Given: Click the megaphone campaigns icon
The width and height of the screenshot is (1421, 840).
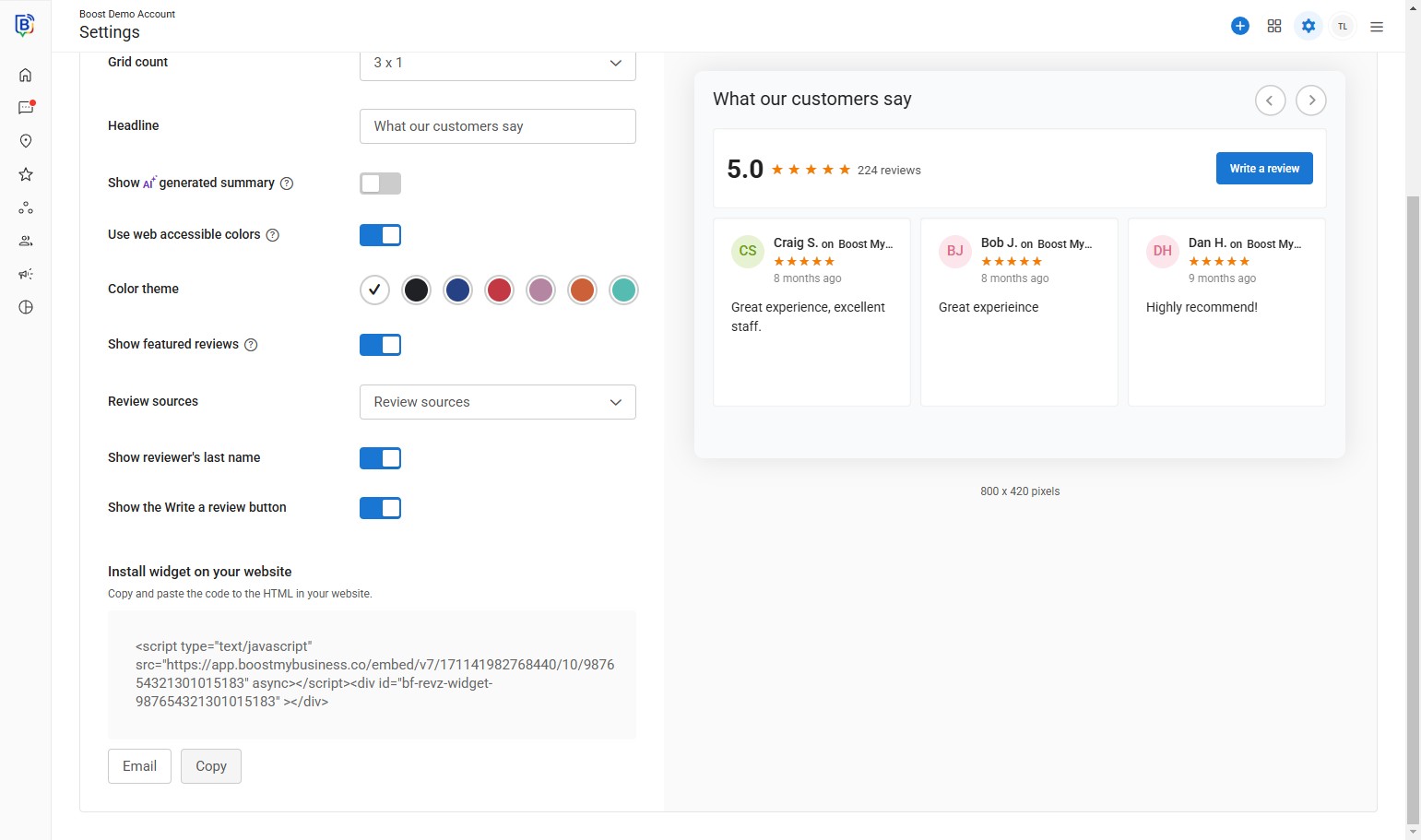Looking at the screenshot, I should 26,274.
